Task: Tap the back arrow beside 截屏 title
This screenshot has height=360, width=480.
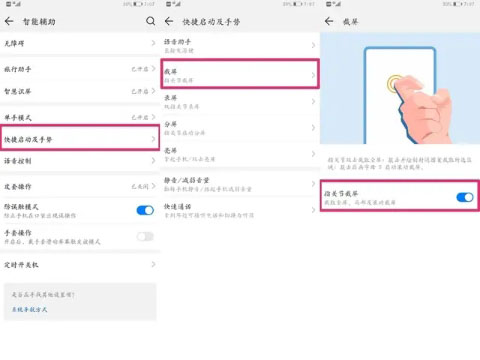Action: (329, 21)
